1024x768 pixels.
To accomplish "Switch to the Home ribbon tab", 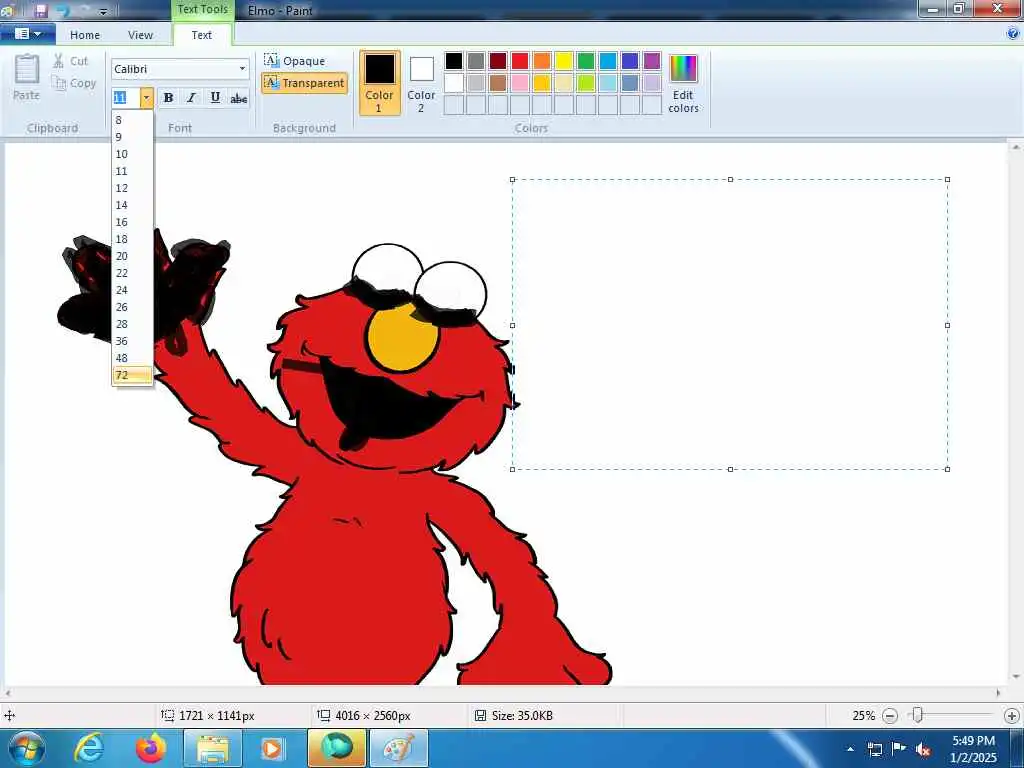I will click(85, 35).
